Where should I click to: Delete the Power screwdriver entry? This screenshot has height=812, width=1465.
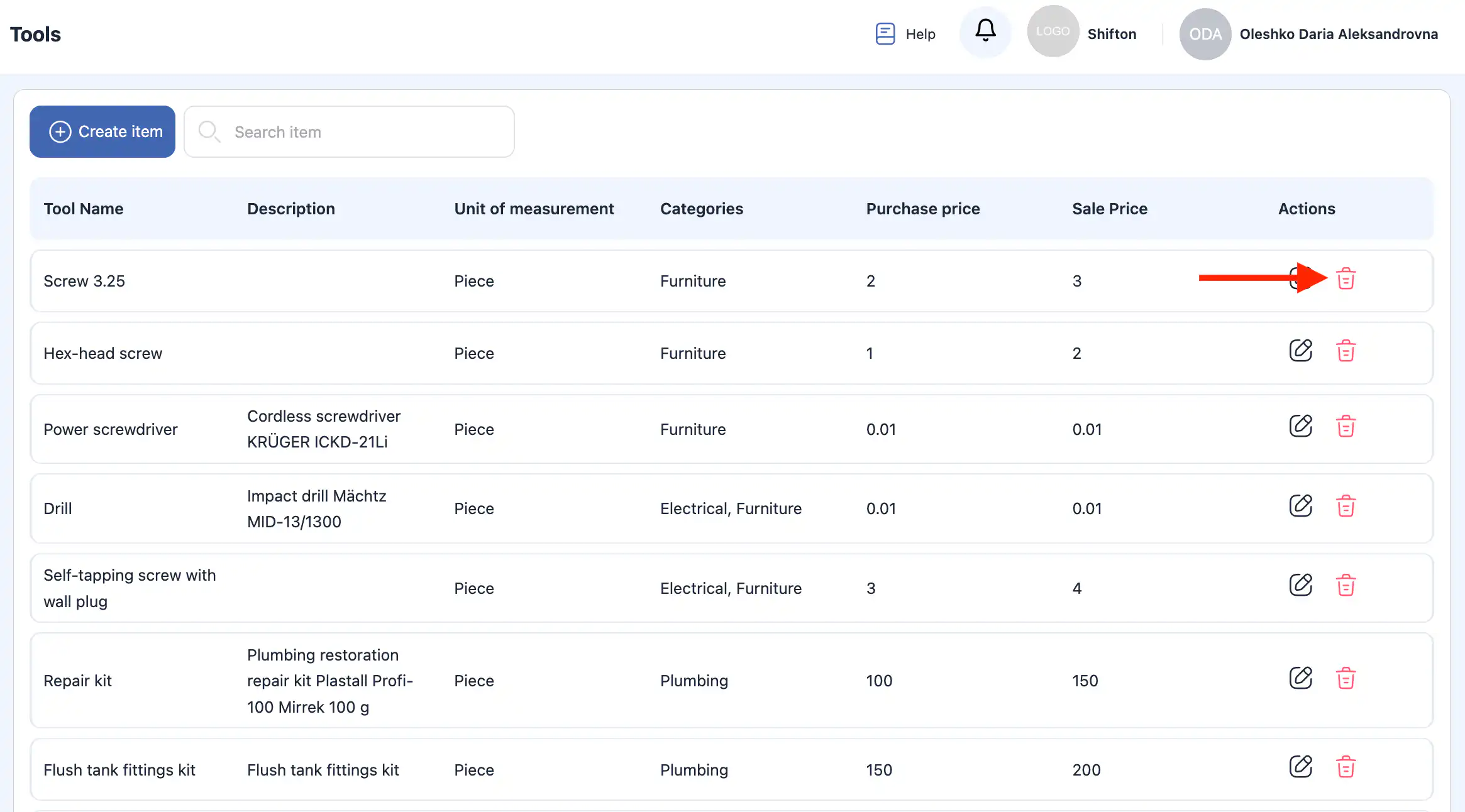pyautogui.click(x=1346, y=426)
